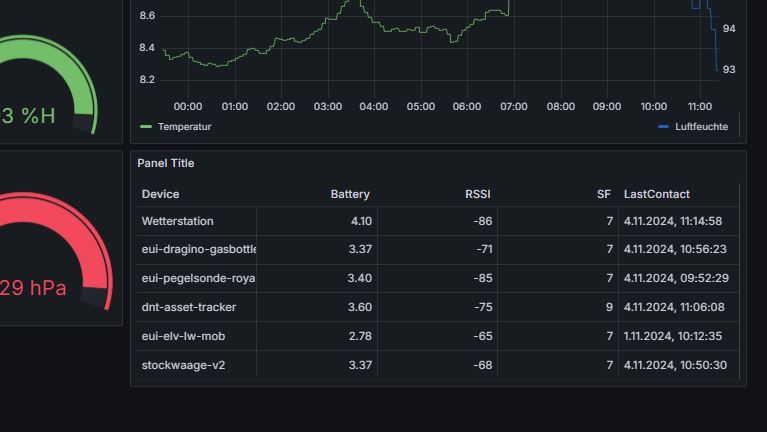Select the eui-pegelsonde-roya device cell
The height and width of the screenshot is (432, 767).
coord(198,278)
